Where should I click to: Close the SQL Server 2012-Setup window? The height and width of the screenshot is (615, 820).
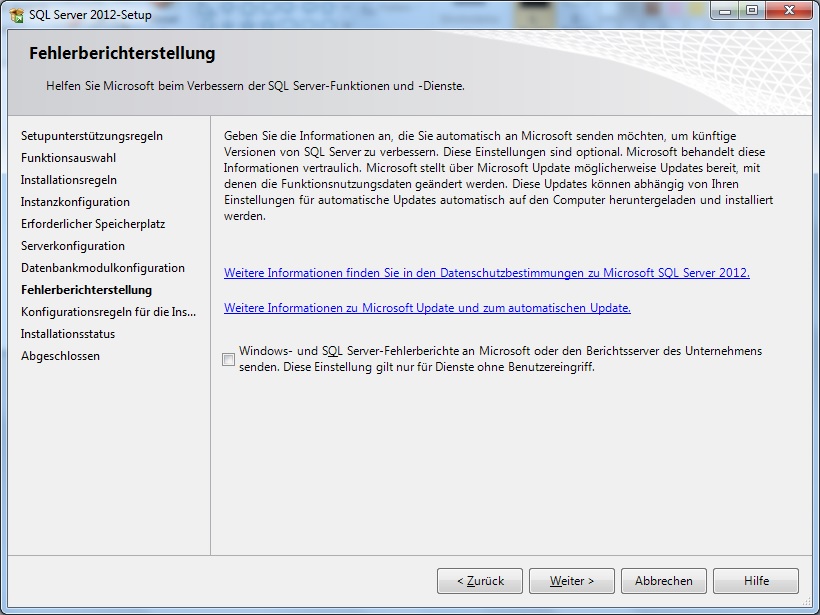click(x=789, y=10)
